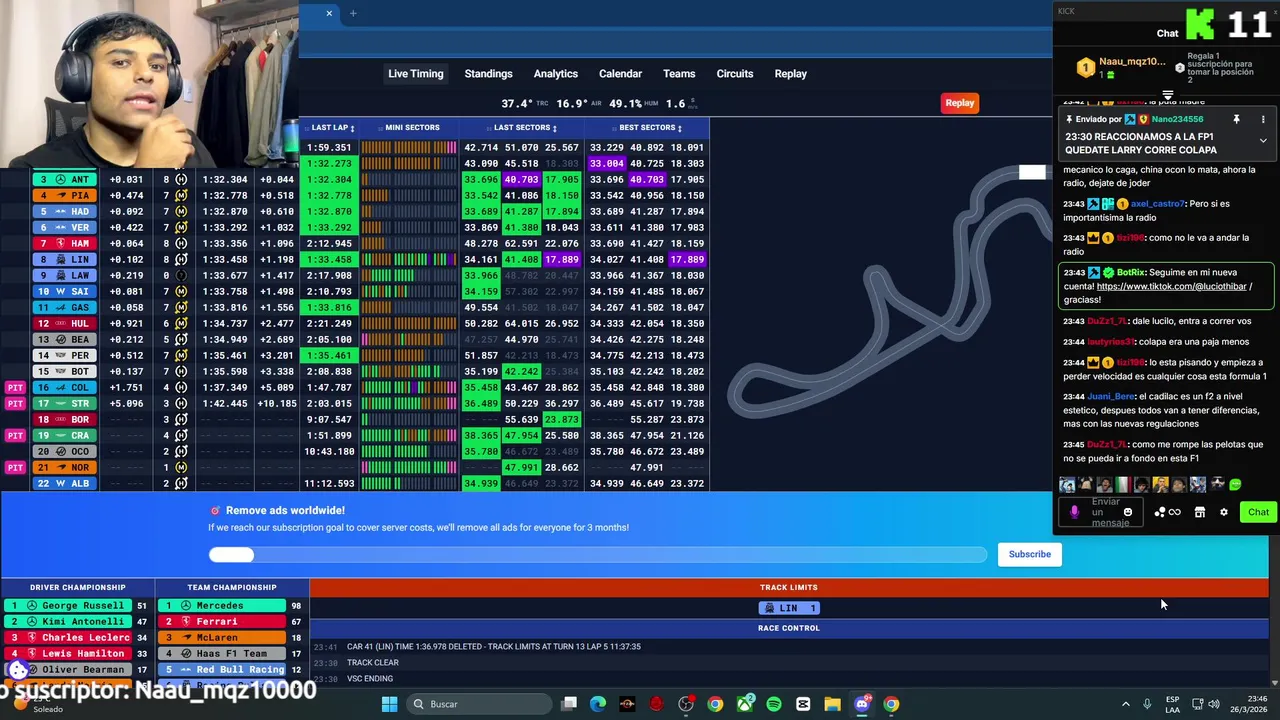Click the Mini Sectors column header

pos(411,127)
